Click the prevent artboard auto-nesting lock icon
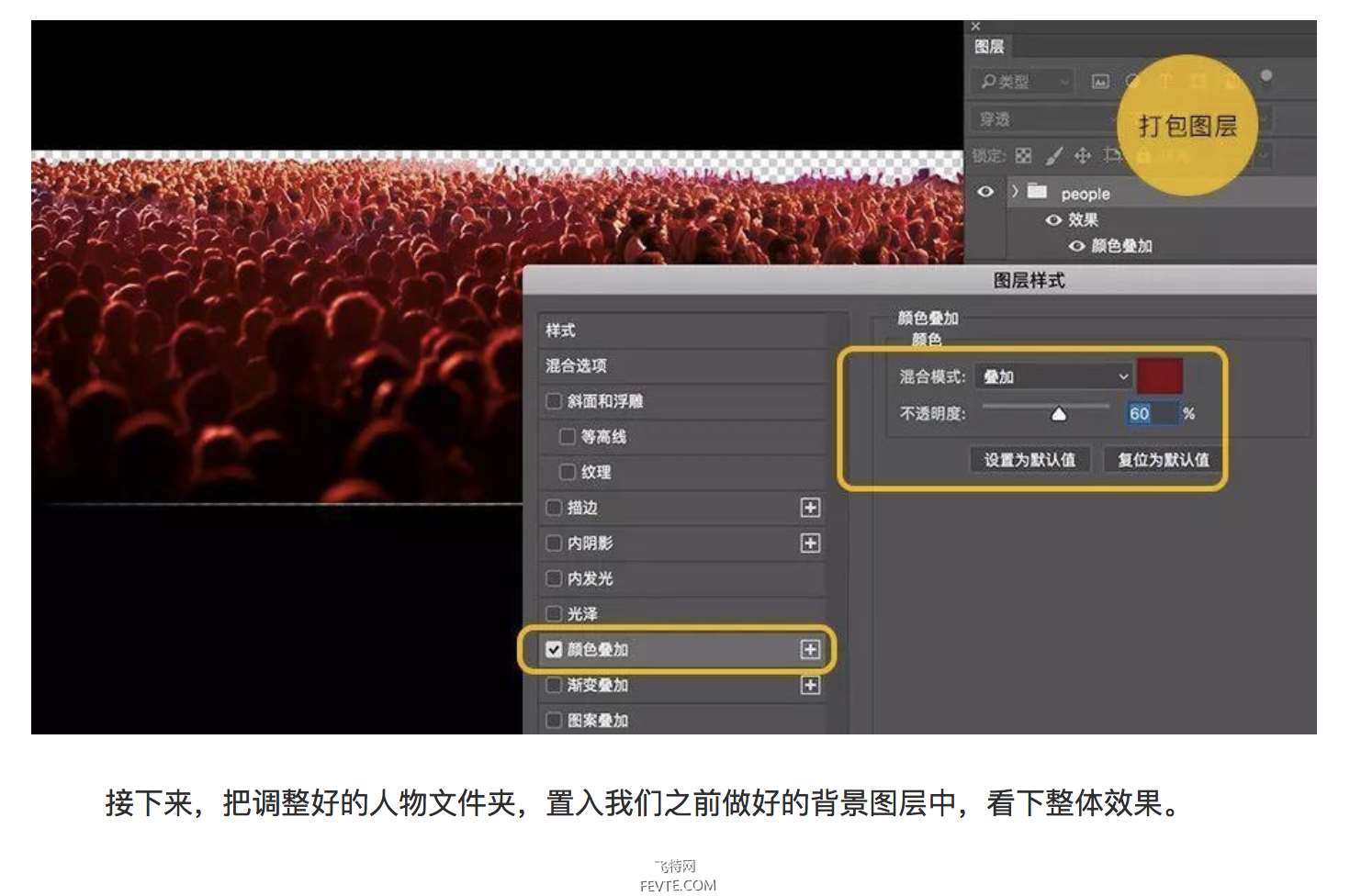Screen dimensions: 1350x896 (1112, 155)
